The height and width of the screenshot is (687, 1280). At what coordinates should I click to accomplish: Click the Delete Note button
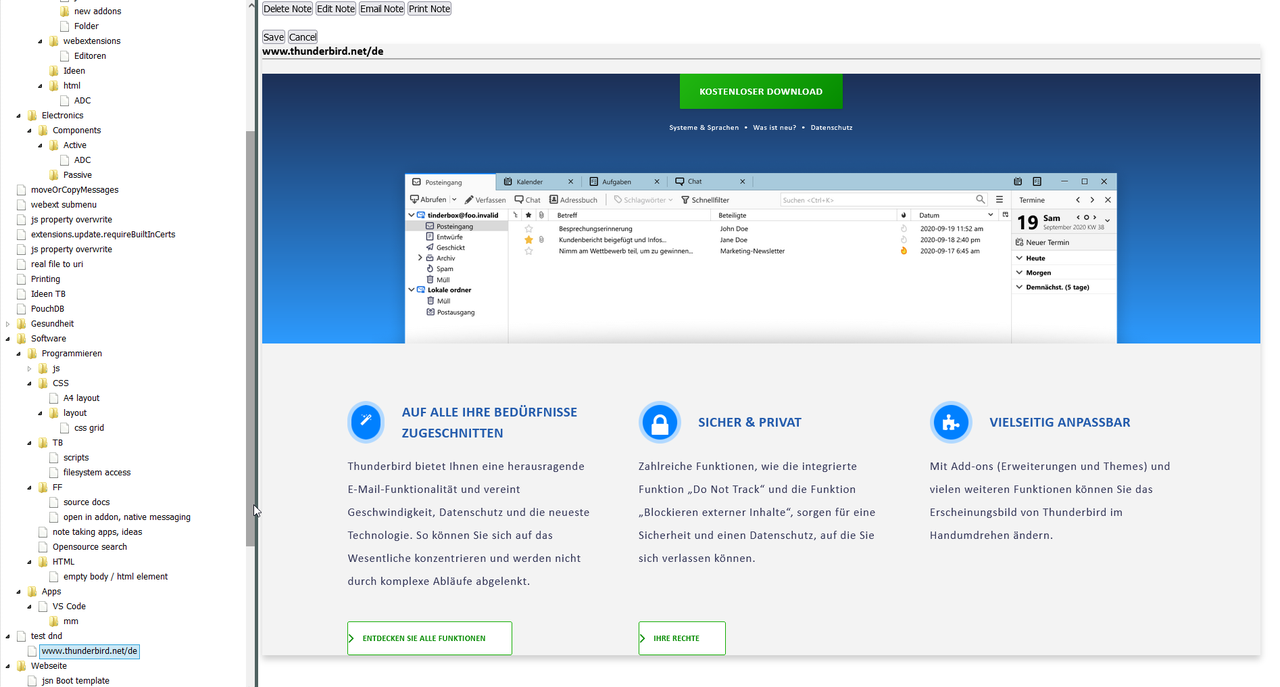pyautogui.click(x=288, y=8)
